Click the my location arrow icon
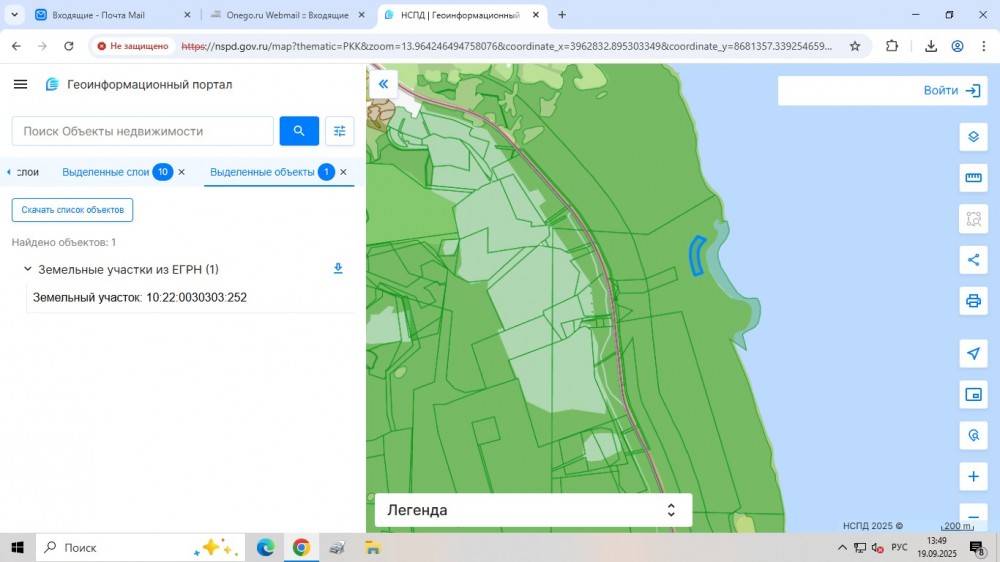The width and height of the screenshot is (1000, 562). point(973,353)
